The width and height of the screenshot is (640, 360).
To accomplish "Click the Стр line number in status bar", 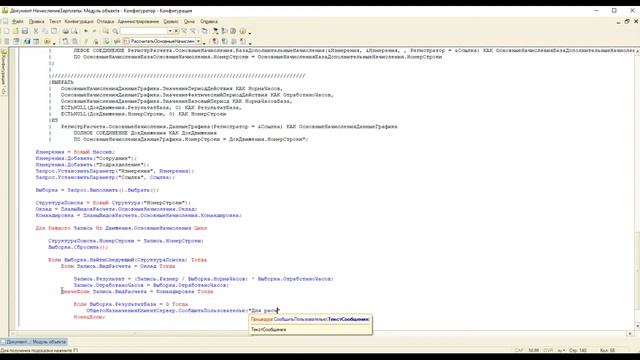I will [x=578, y=350].
